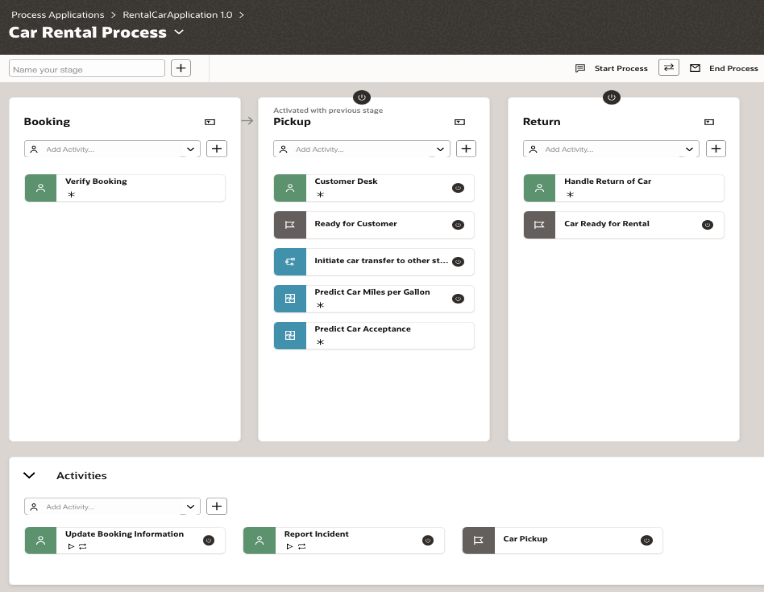Image resolution: width=764 pixels, height=592 pixels.
Task: Click Predict Car Acceptance decision icon
Action: pyautogui.click(x=290, y=336)
